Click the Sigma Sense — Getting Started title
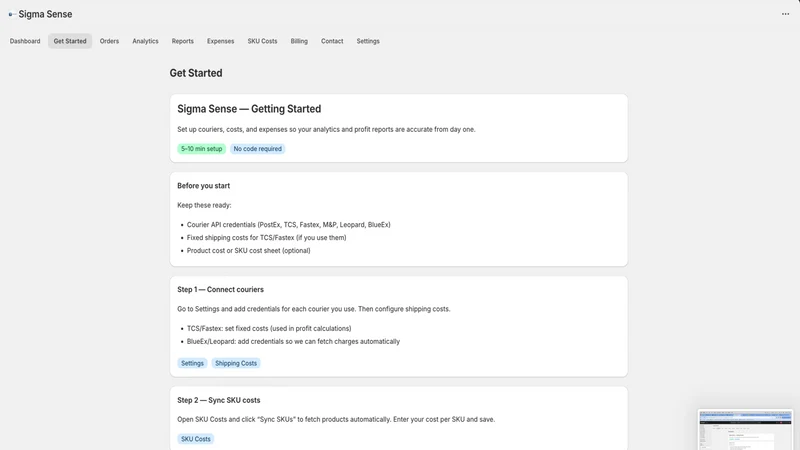The image size is (800, 450). point(249,109)
